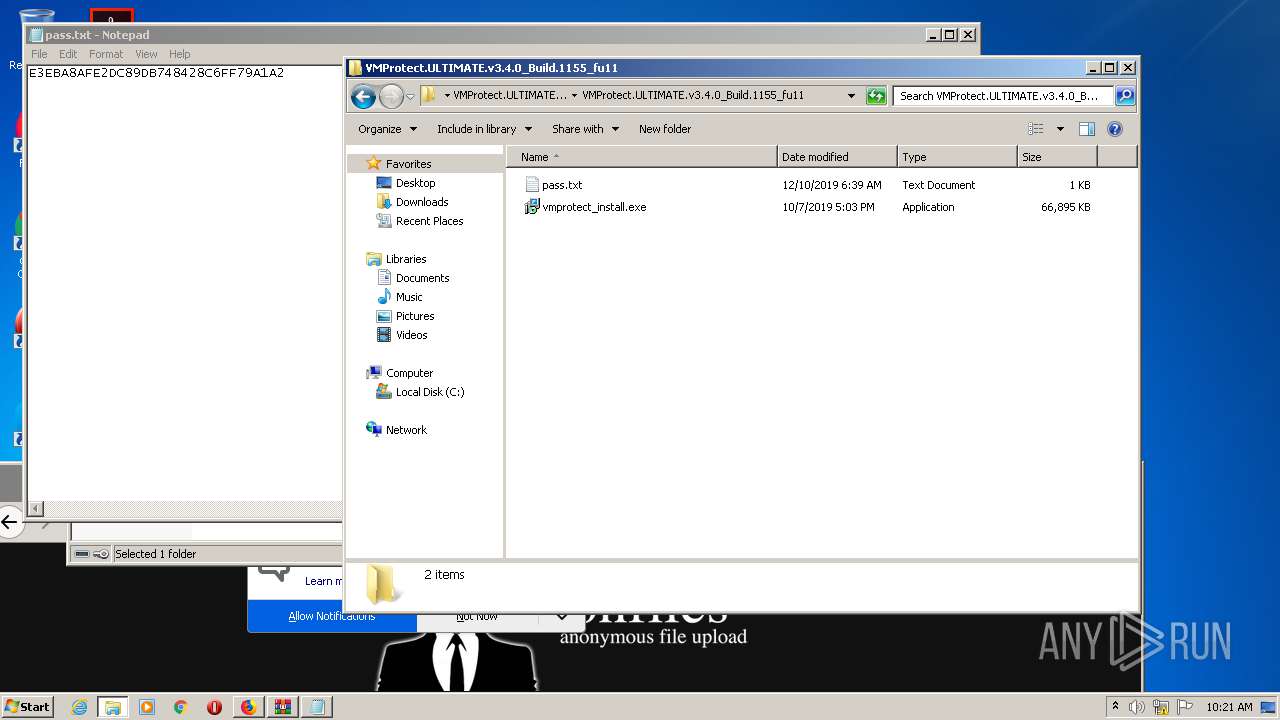This screenshot has width=1280, height=720.
Task: Show hidden tray icons arrow
Action: pos(1115,706)
